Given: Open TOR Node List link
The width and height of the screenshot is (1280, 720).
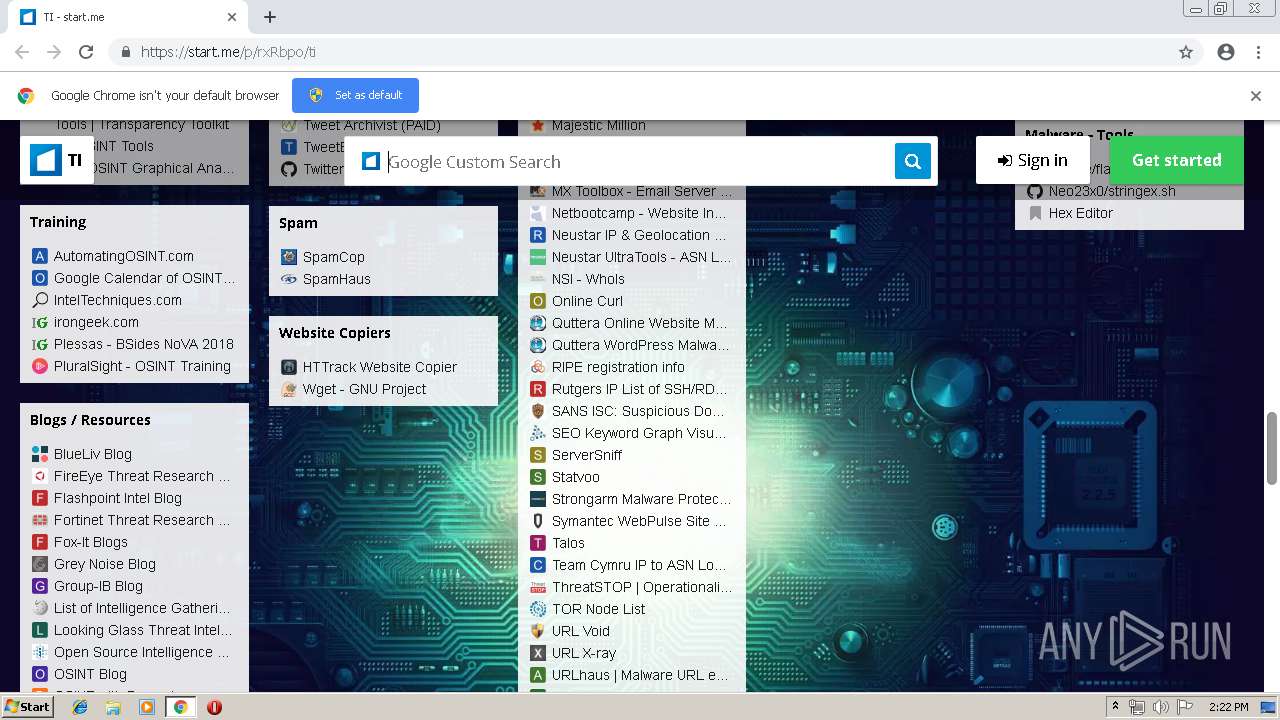Looking at the screenshot, I should pos(598,609).
